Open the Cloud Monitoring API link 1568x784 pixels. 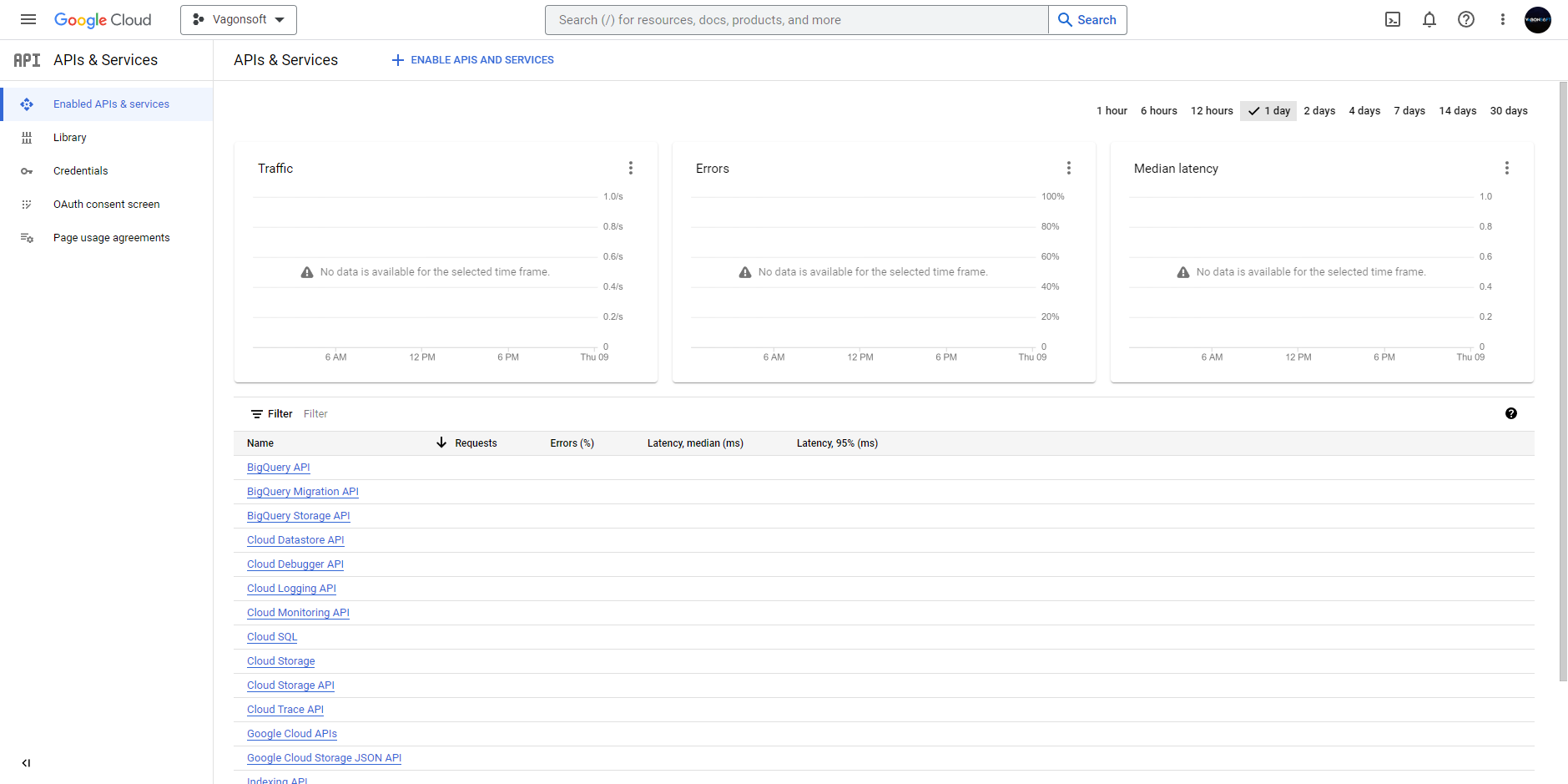click(298, 613)
